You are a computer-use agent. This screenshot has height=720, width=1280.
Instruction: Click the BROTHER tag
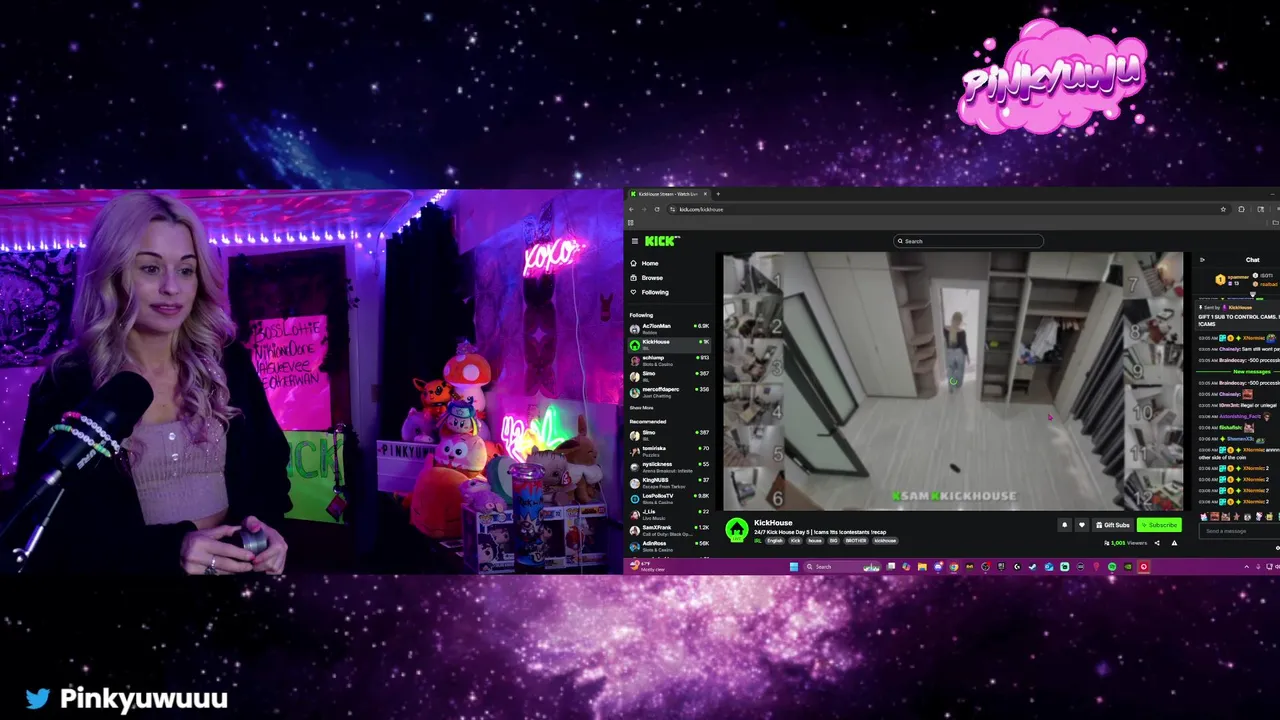(x=856, y=540)
